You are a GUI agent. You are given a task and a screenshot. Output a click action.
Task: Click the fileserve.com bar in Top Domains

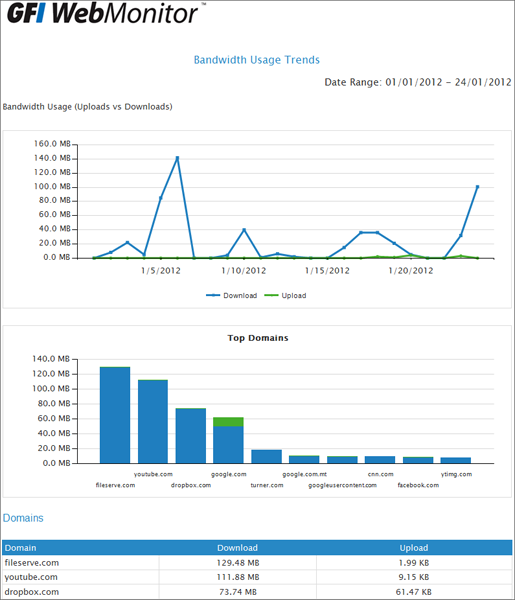(x=115, y=415)
